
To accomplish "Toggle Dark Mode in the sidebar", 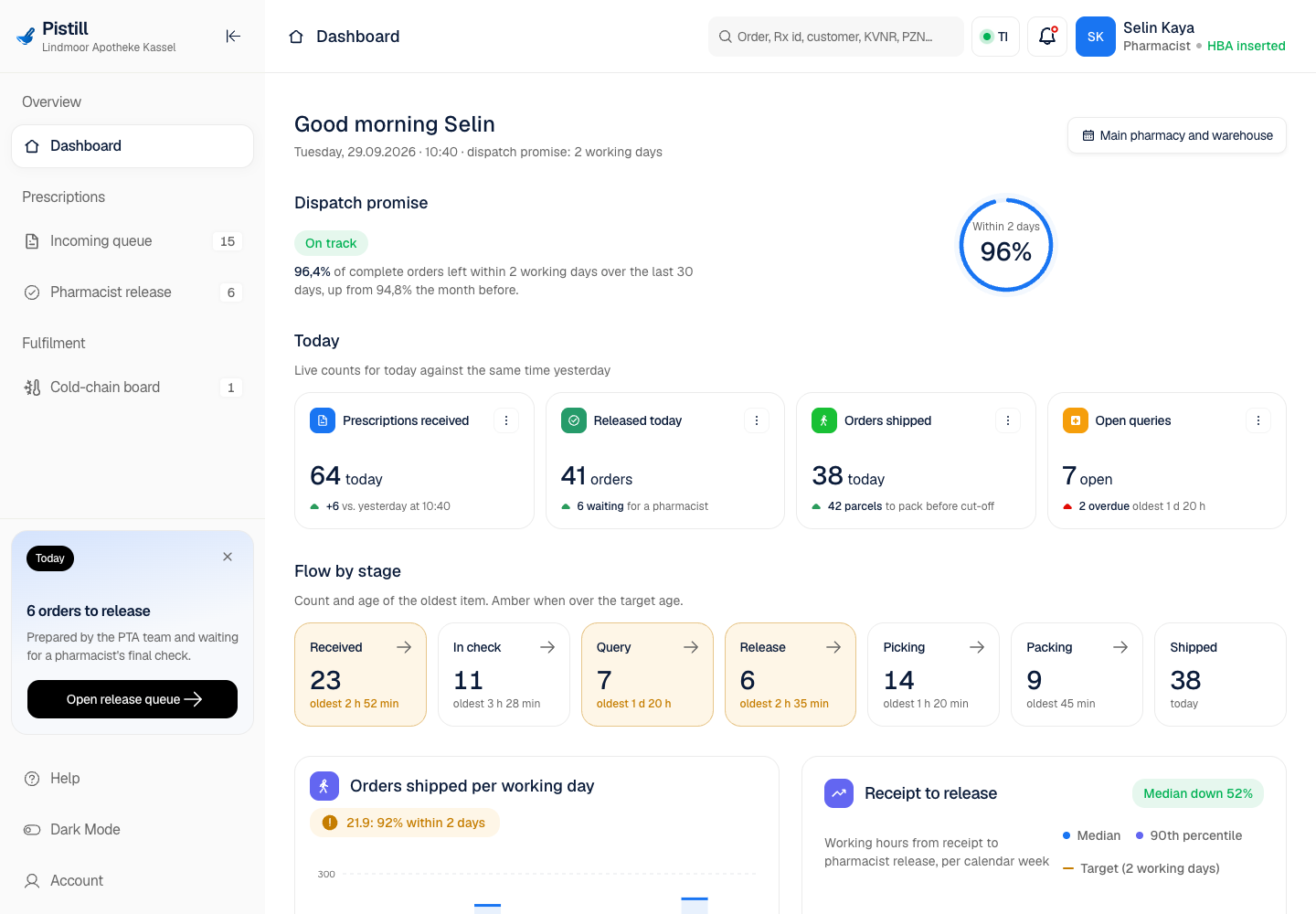I will coord(133,830).
